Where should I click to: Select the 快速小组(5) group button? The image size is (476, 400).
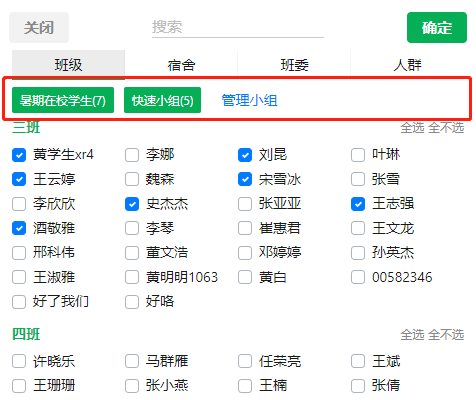point(162,100)
